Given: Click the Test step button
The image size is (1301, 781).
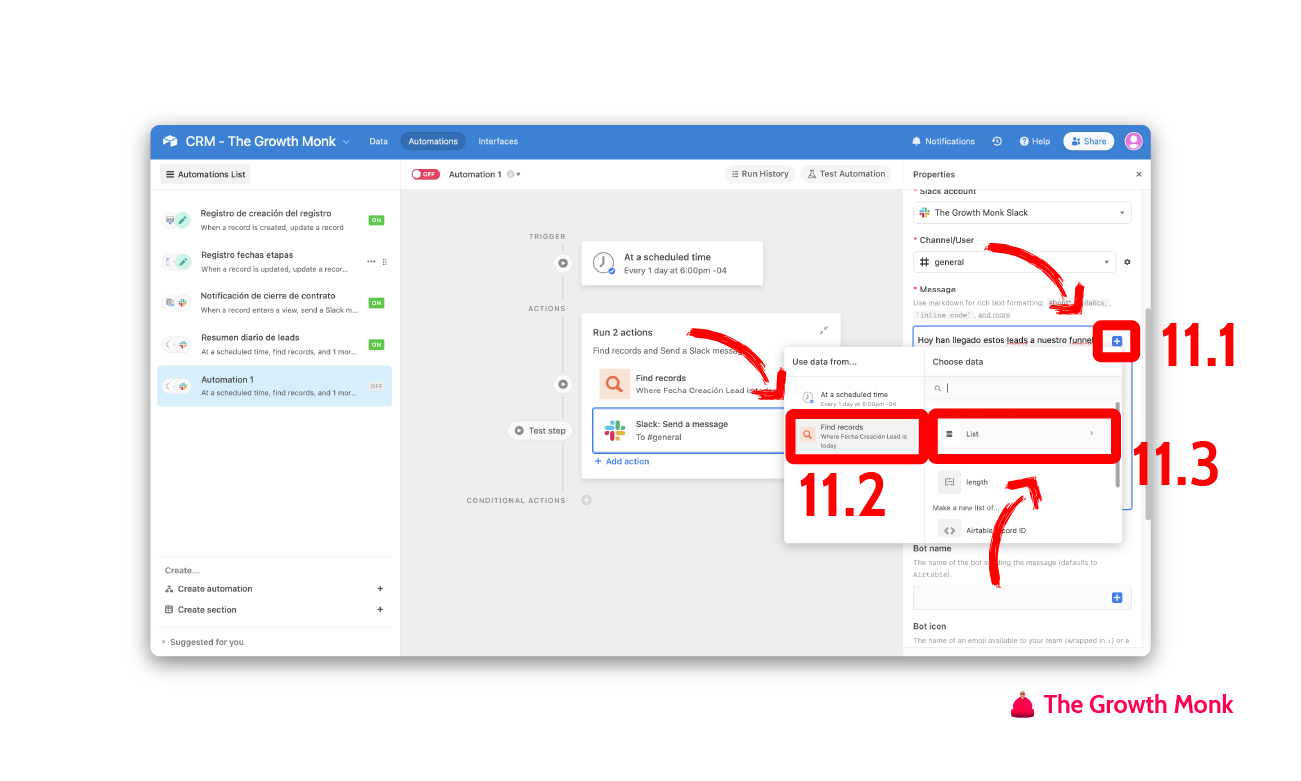Looking at the screenshot, I should click(x=541, y=431).
